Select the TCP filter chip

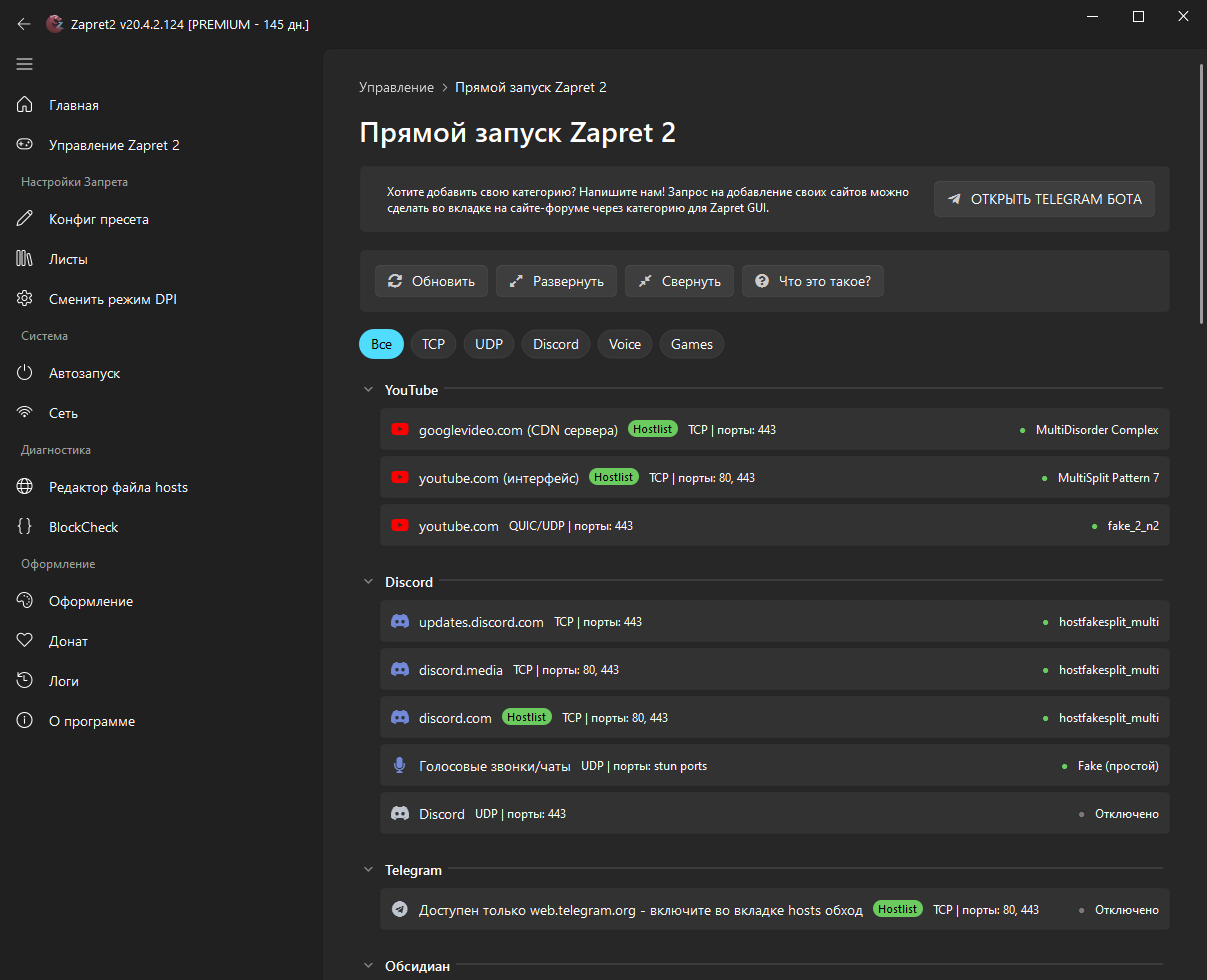click(433, 344)
